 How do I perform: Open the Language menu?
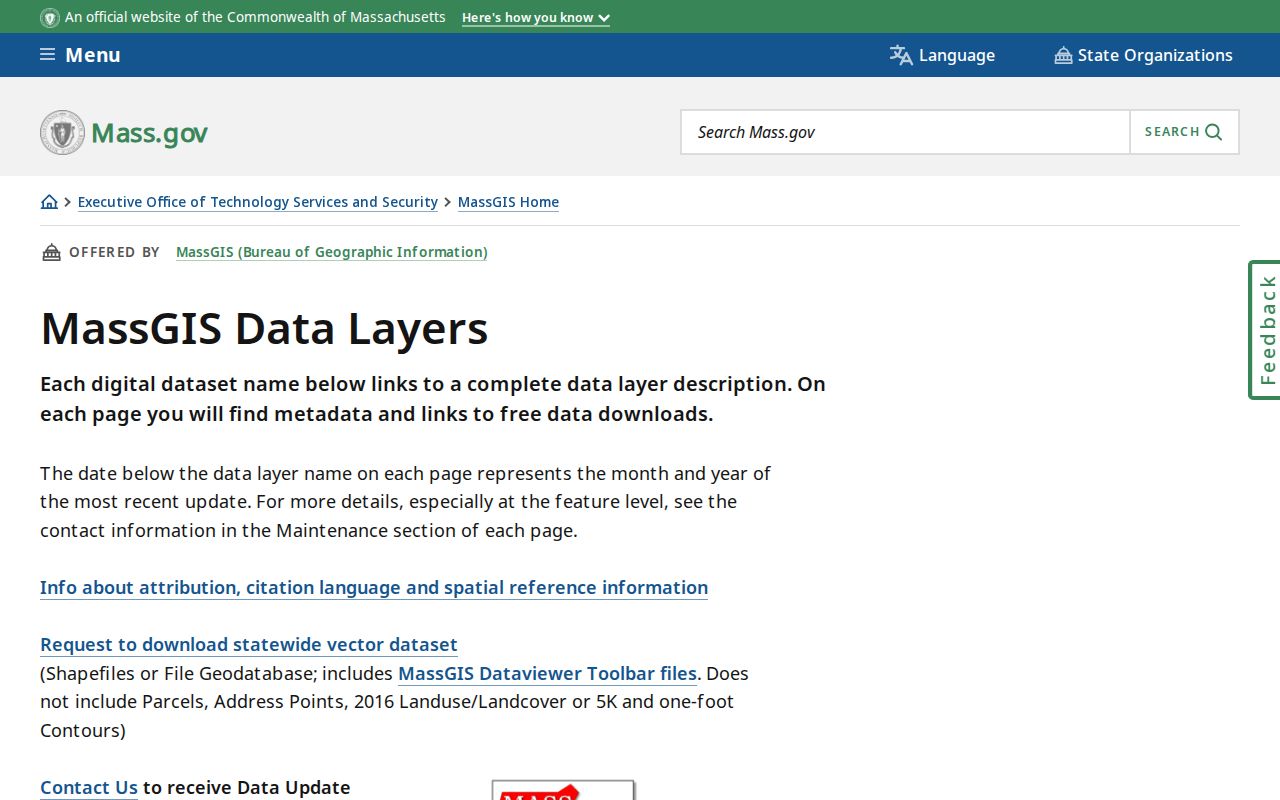(x=942, y=55)
